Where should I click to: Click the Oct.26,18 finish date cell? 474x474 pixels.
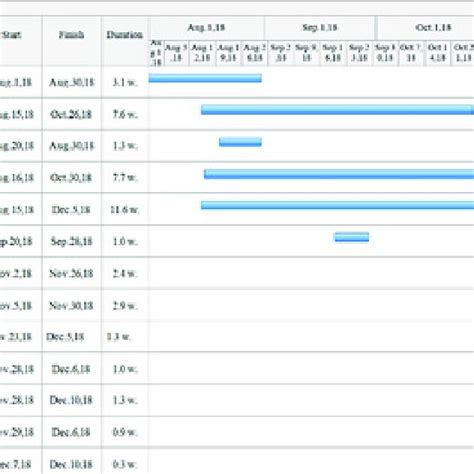point(71,114)
